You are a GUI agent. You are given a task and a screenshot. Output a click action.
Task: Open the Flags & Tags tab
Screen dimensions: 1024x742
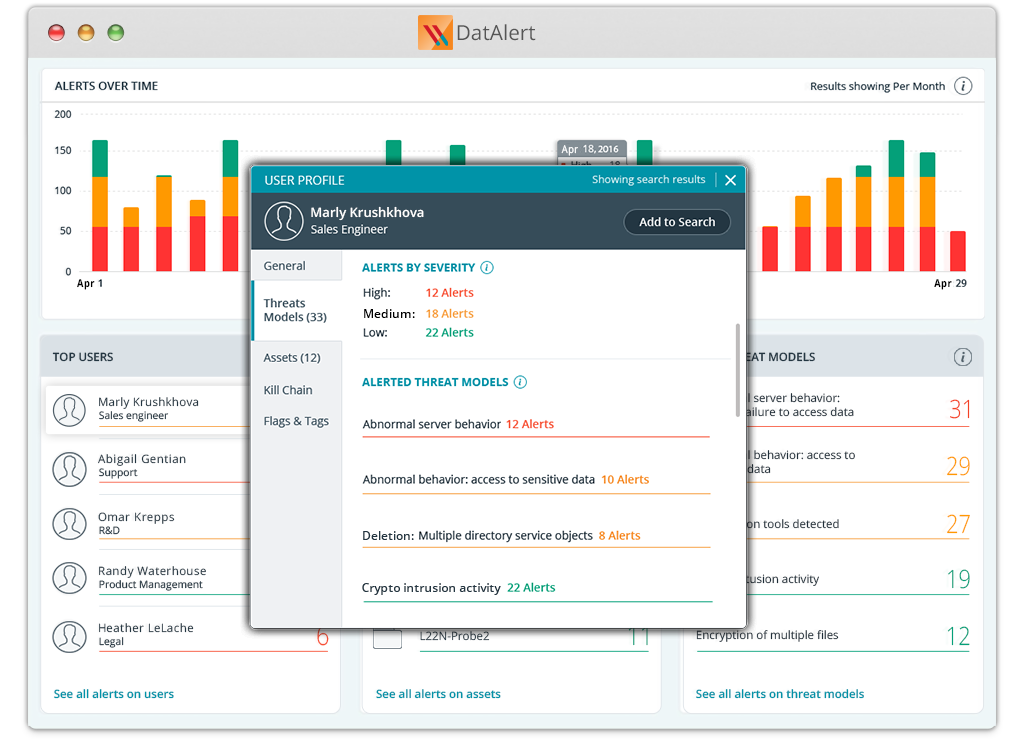click(x=296, y=421)
